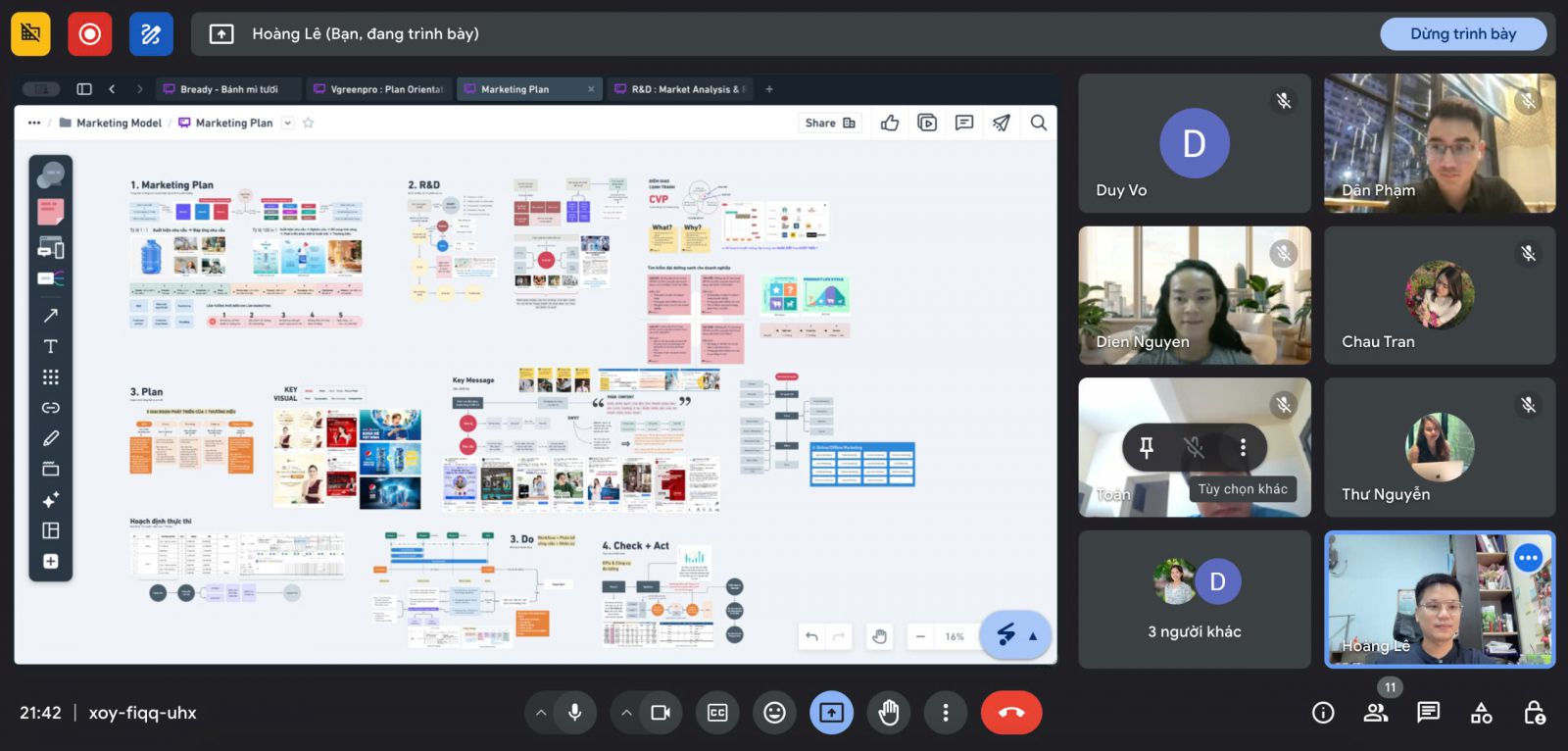Toggle the screen presenting button in call bar
Image resolution: width=1568 pixels, height=751 pixels.
(x=832, y=713)
